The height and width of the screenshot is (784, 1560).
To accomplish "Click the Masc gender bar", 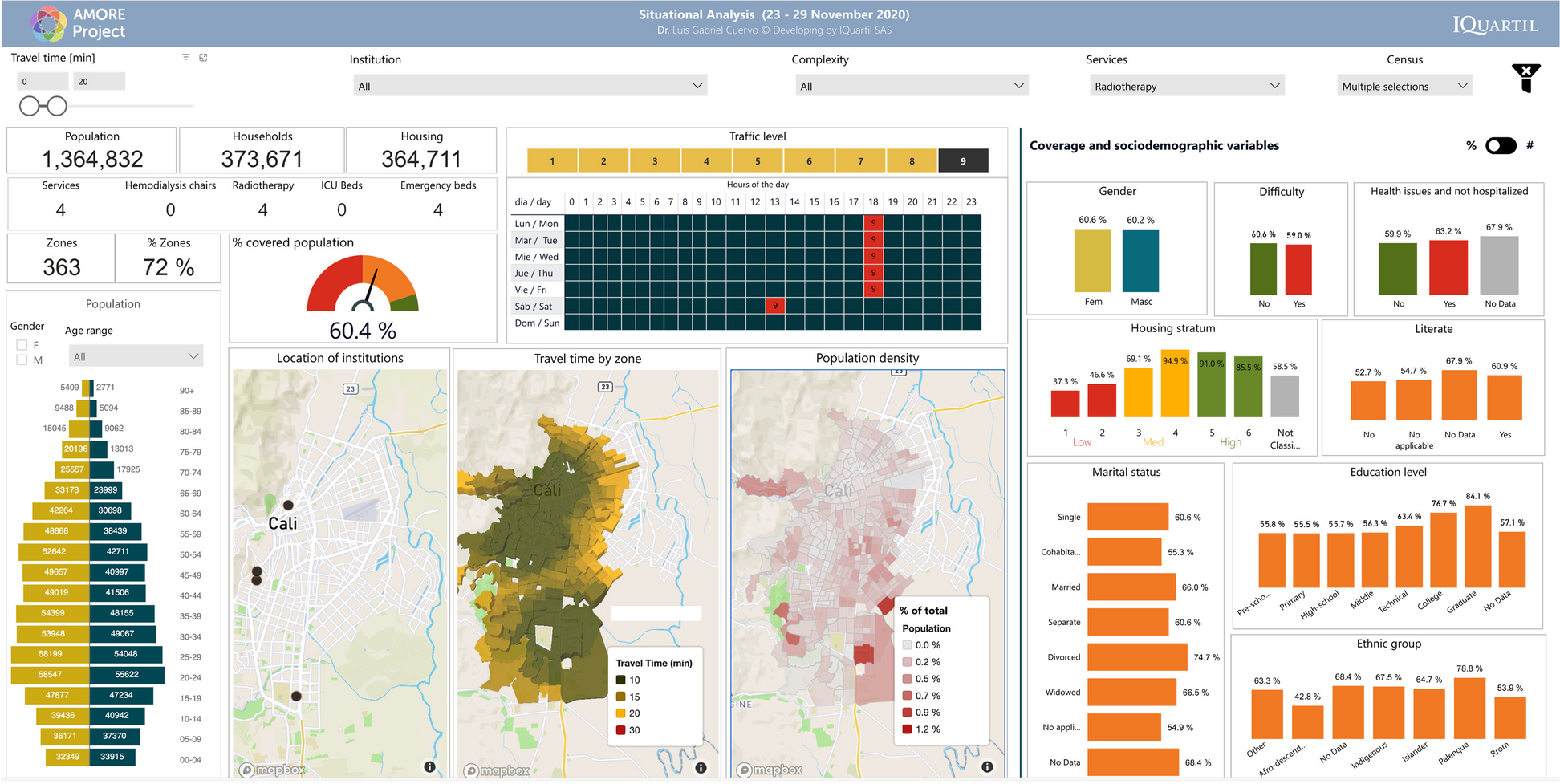I will 1140,261.
